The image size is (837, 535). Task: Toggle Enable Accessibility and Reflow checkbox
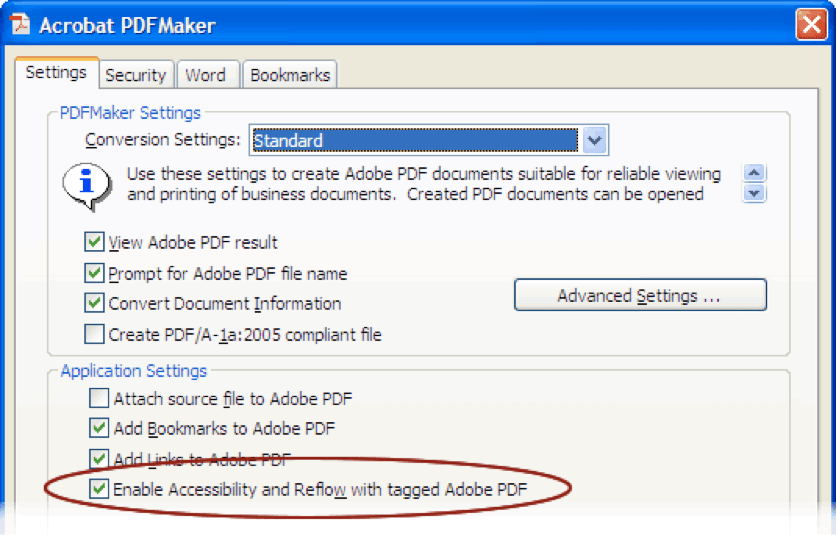(x=99, y=489)
